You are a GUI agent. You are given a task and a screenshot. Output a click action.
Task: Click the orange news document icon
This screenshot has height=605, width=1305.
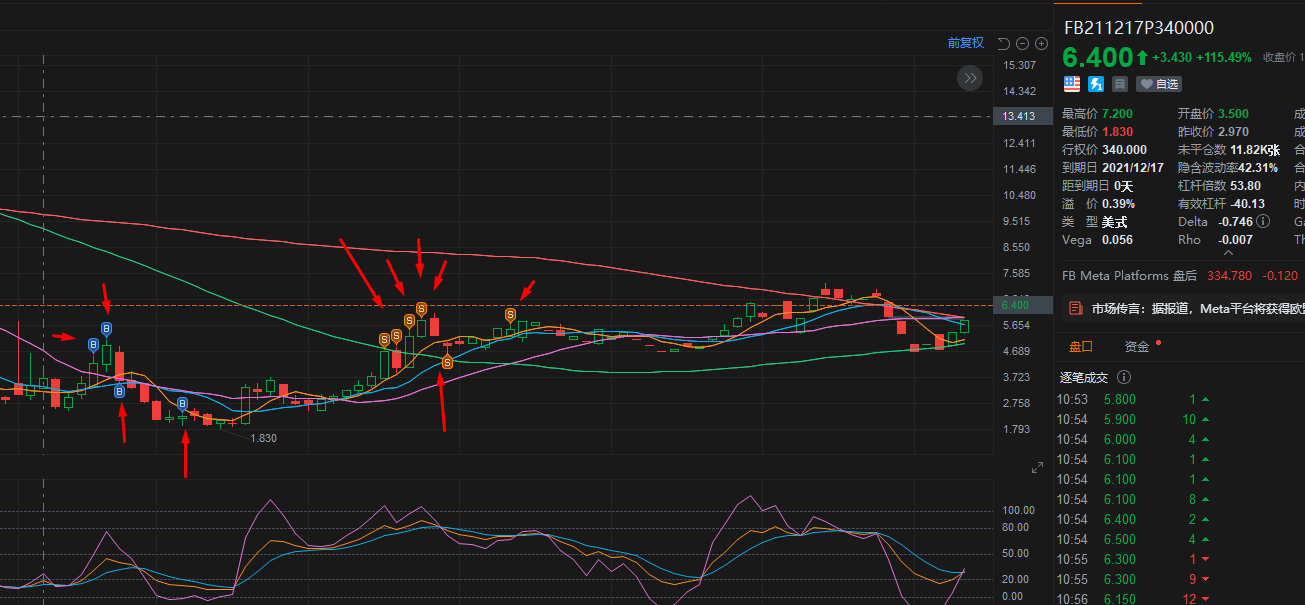[x=1075, y=309]
